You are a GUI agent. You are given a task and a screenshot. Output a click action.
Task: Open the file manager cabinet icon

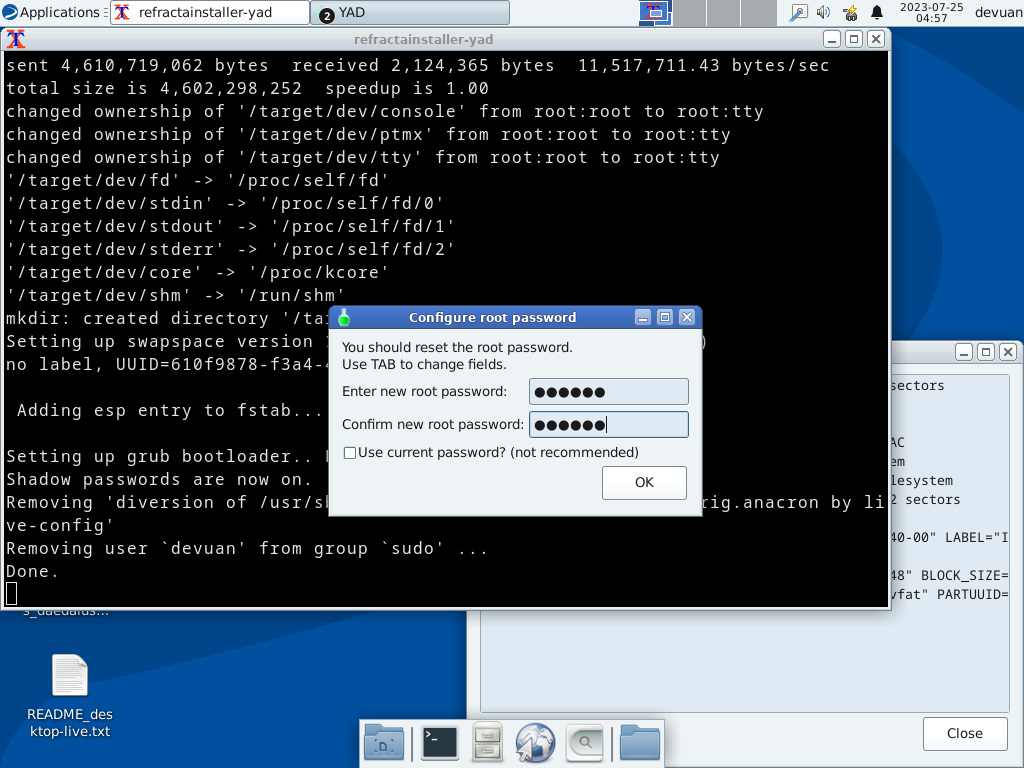487,743
